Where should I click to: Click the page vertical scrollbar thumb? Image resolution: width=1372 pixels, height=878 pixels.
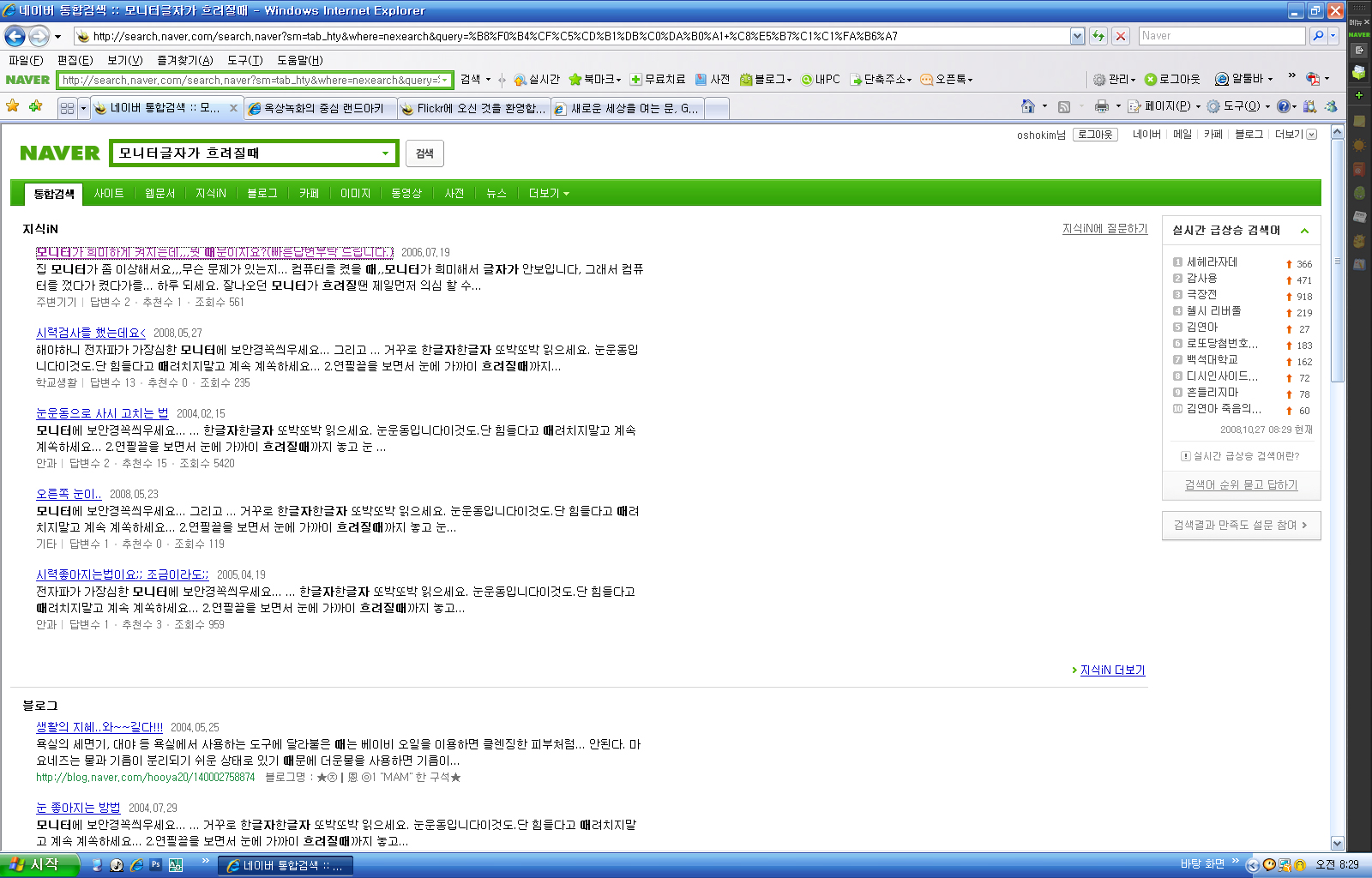click(x=1337, y=261)
